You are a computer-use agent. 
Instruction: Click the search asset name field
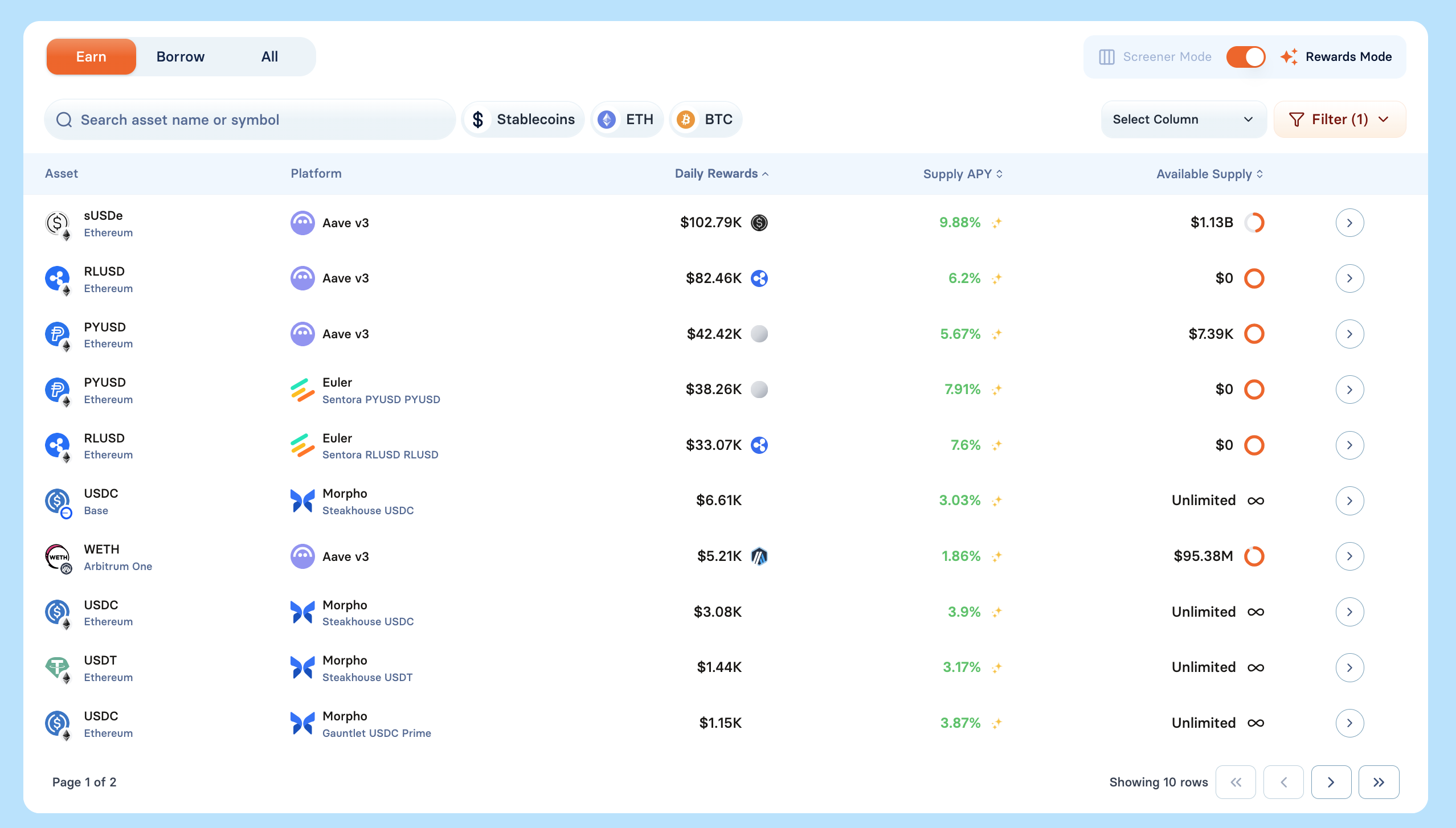(x=251, y=120)
